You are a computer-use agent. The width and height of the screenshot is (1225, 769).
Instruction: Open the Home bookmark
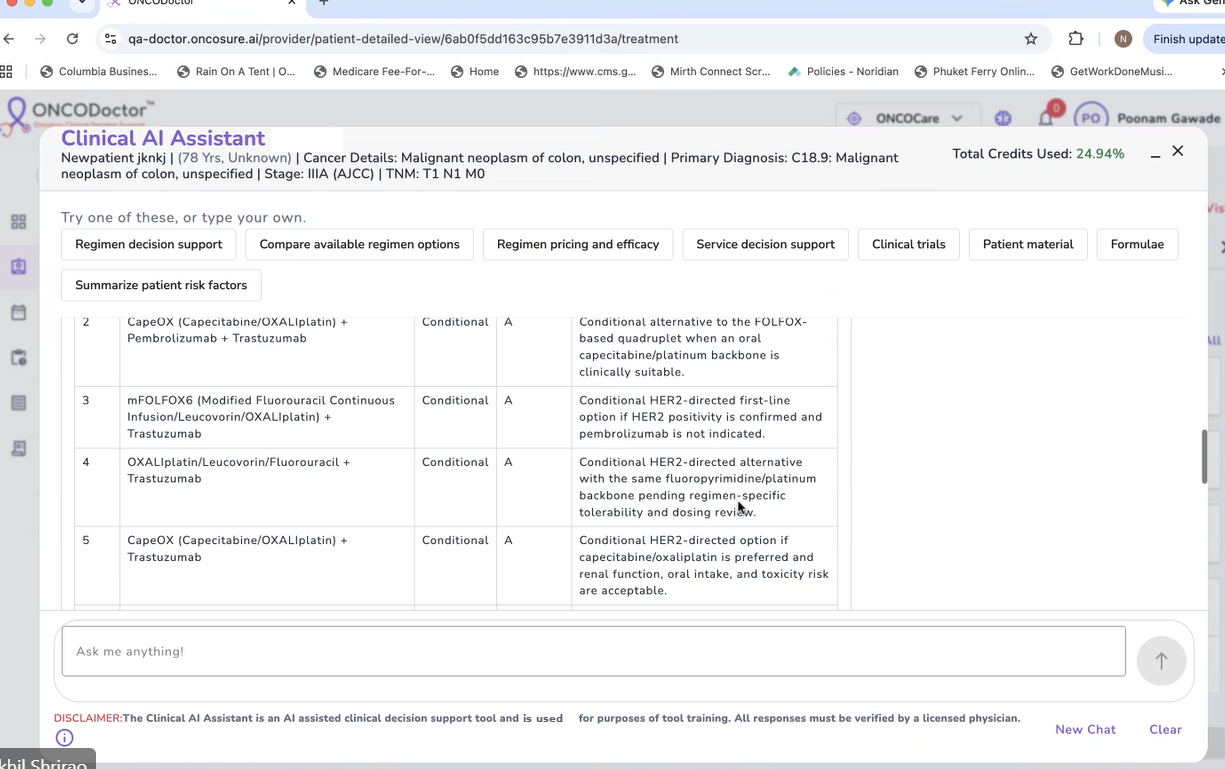[x=475, y=71]
